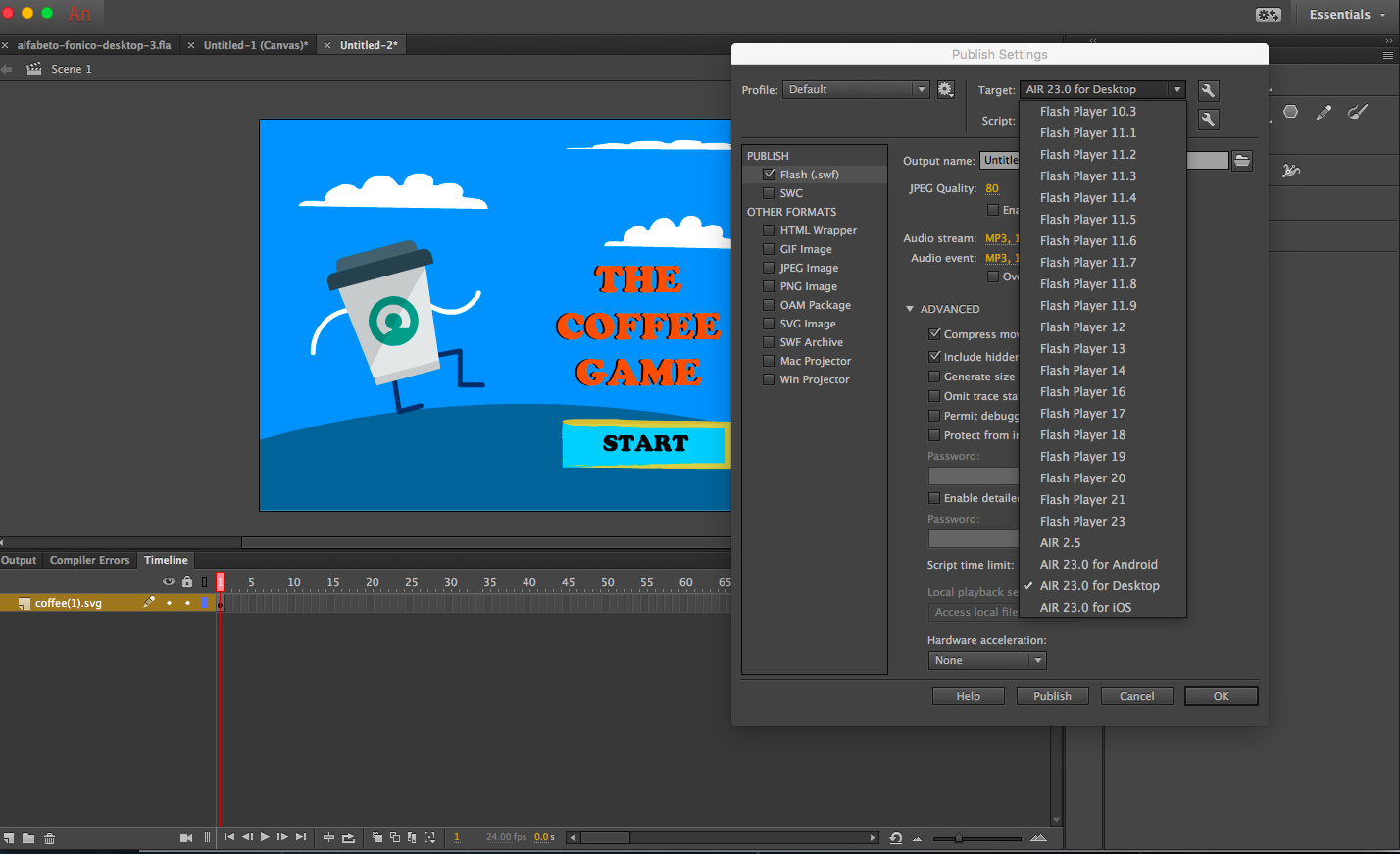Select the Bone tool icon

(1291, 170)
